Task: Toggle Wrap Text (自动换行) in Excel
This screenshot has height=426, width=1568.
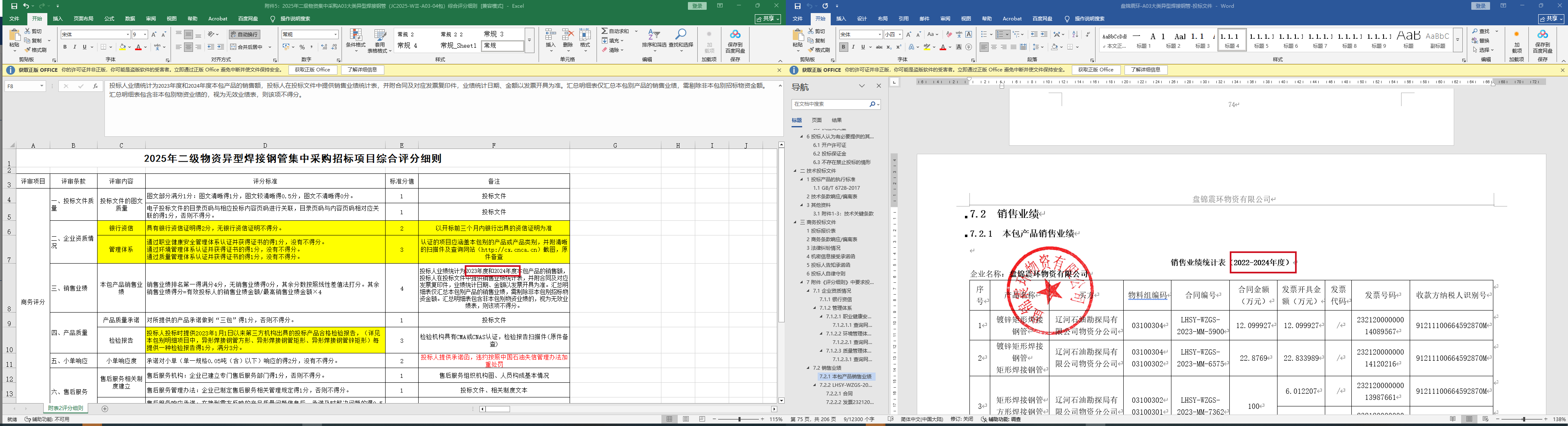Action: pos(245,35)
